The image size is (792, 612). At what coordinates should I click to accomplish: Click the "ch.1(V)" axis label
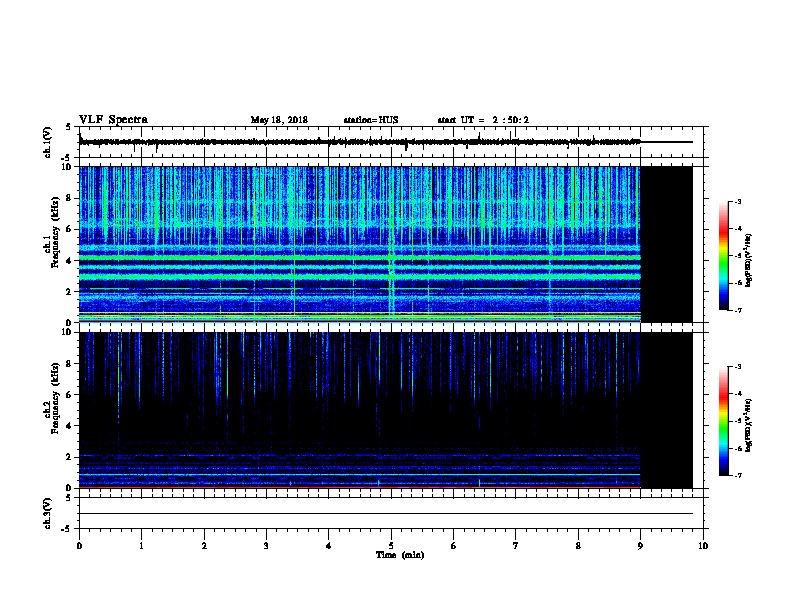click(48, 142)
